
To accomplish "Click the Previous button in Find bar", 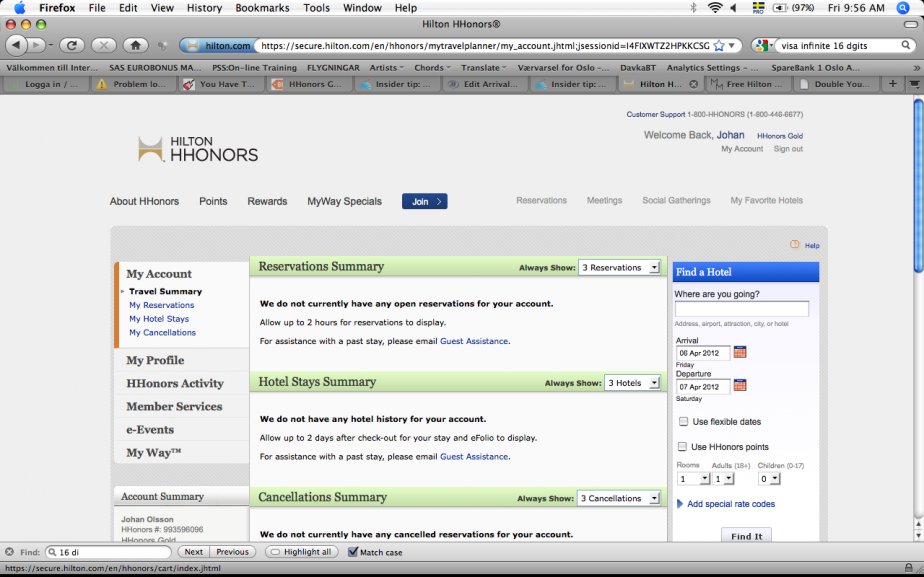I will 232,552.
